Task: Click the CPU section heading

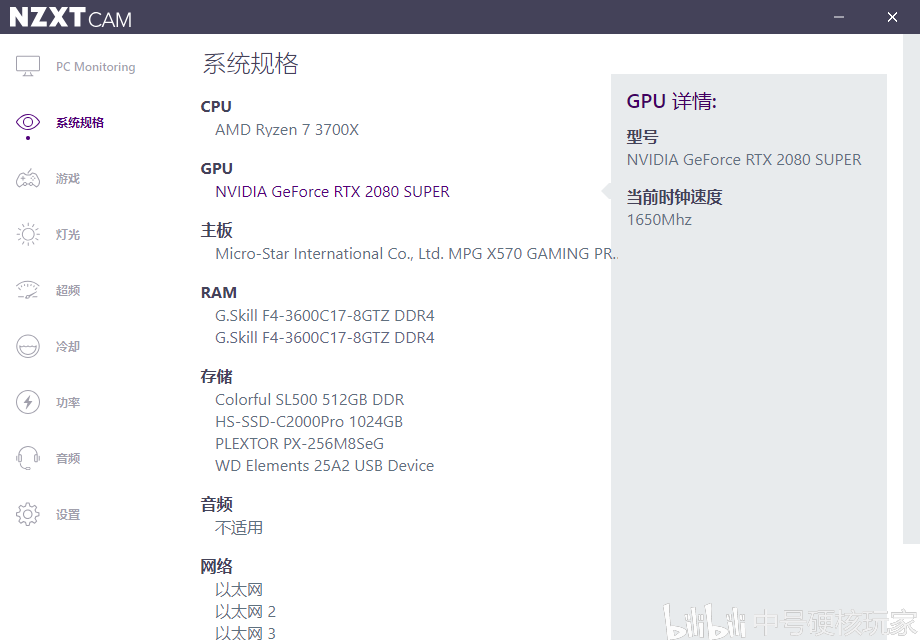Action: click(216, 107)
